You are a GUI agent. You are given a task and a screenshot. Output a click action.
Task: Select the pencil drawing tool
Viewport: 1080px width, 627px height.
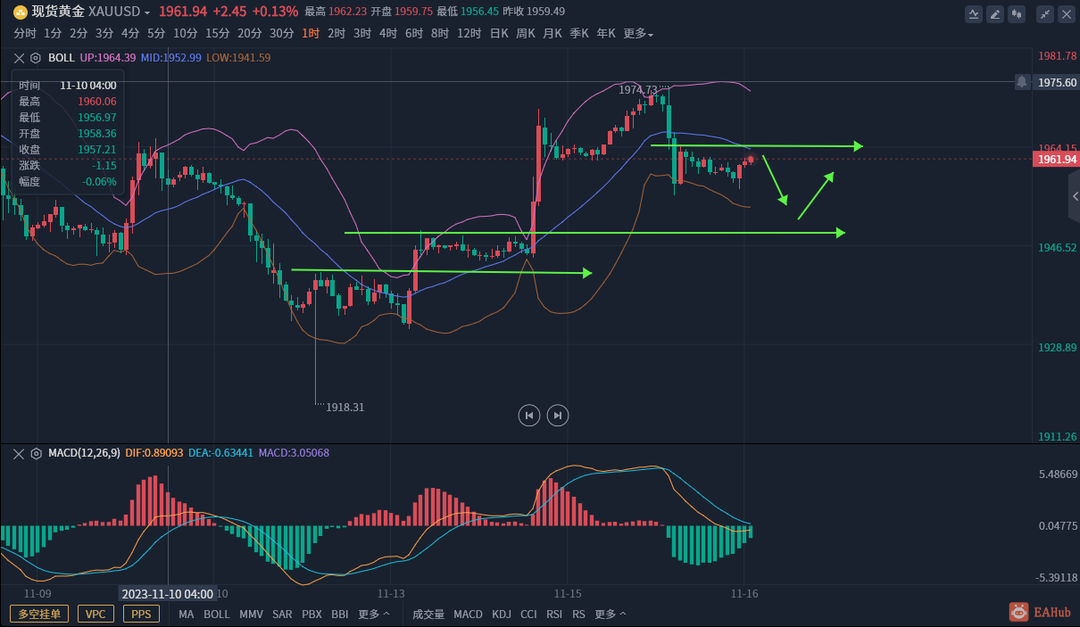pyautogui.click(x=995, y=14)
